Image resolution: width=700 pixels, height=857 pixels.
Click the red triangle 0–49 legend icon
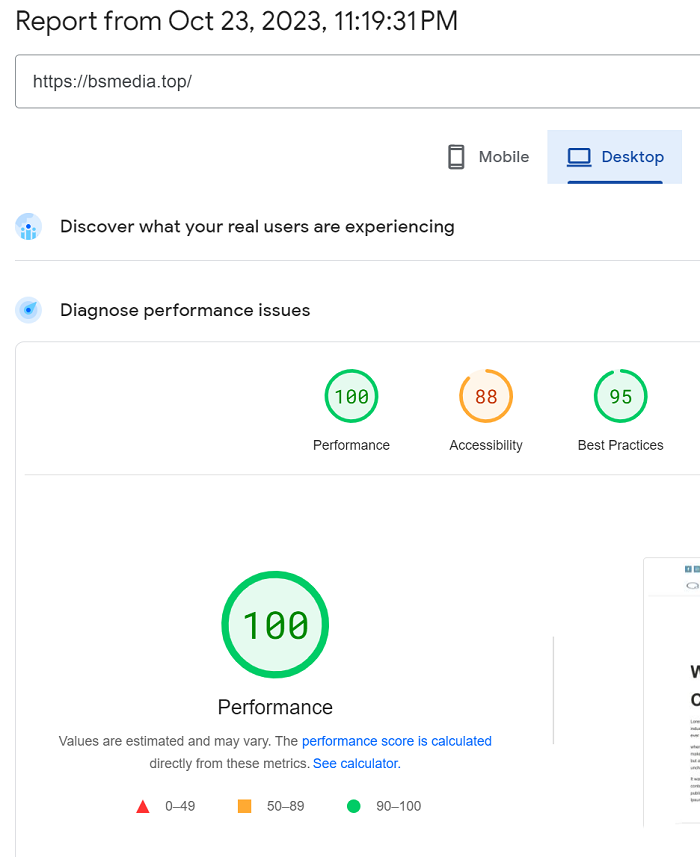[x=143, y=807]
